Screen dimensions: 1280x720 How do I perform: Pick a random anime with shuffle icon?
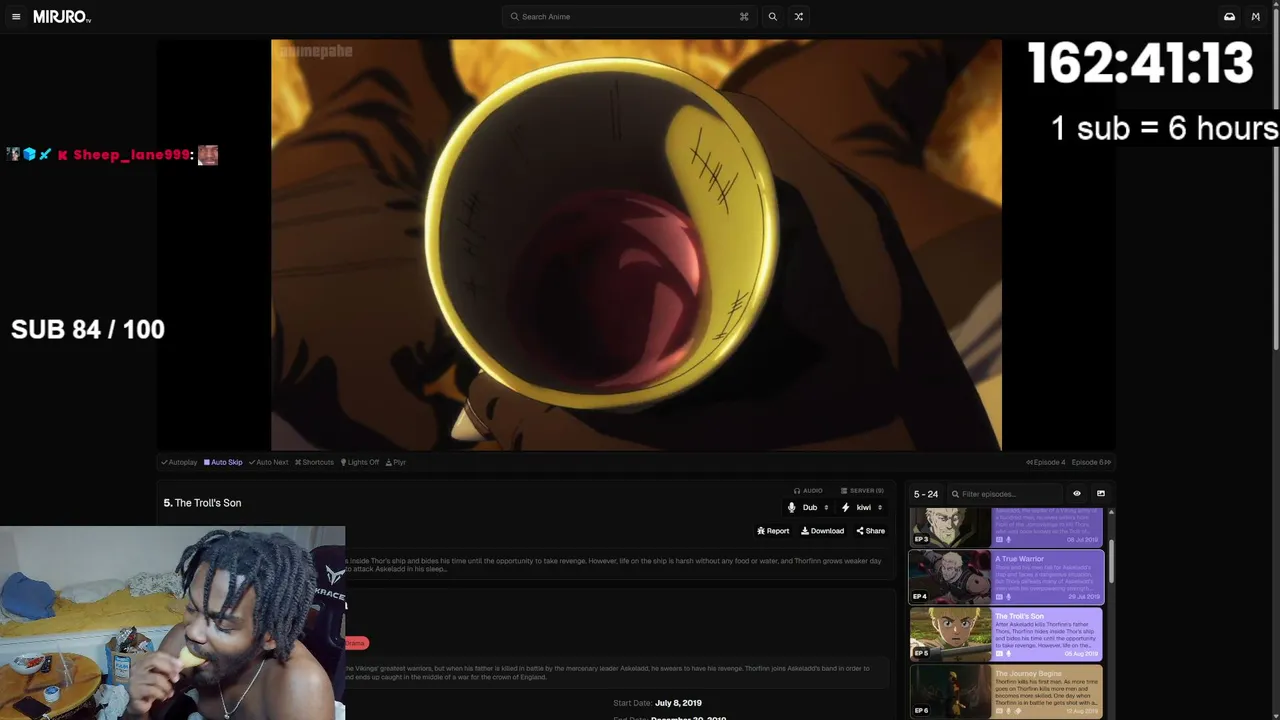tap(798, 17)
